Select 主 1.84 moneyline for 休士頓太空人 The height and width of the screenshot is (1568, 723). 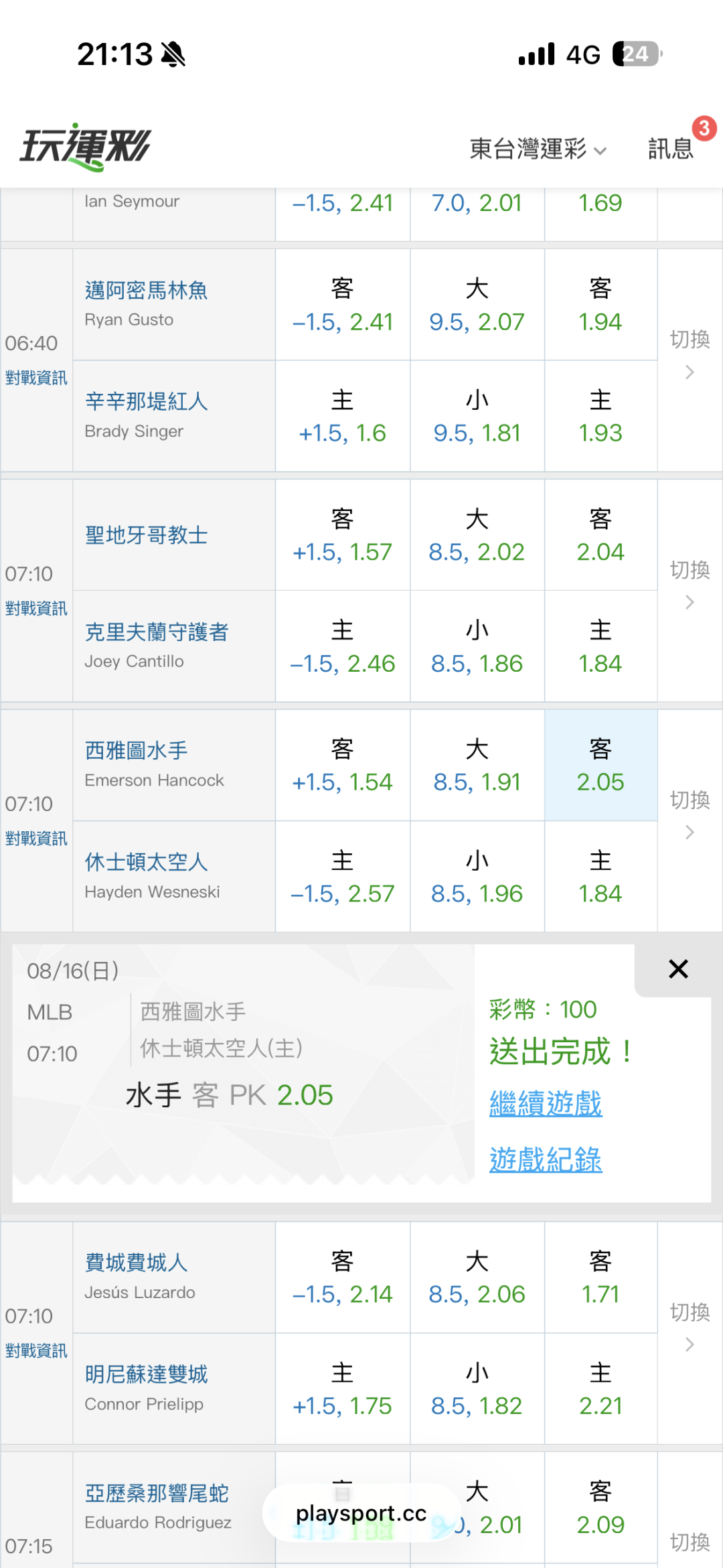point(600,876)
